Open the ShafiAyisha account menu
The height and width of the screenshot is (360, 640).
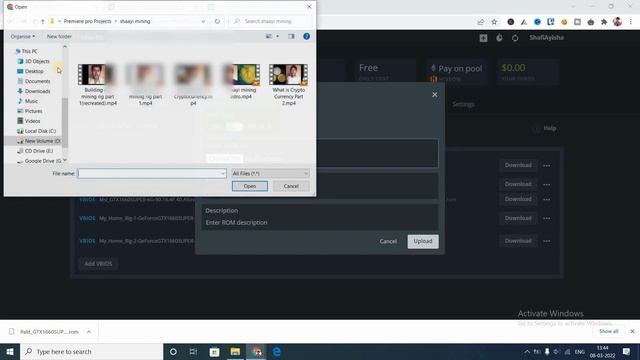click(x=546, y=38)
